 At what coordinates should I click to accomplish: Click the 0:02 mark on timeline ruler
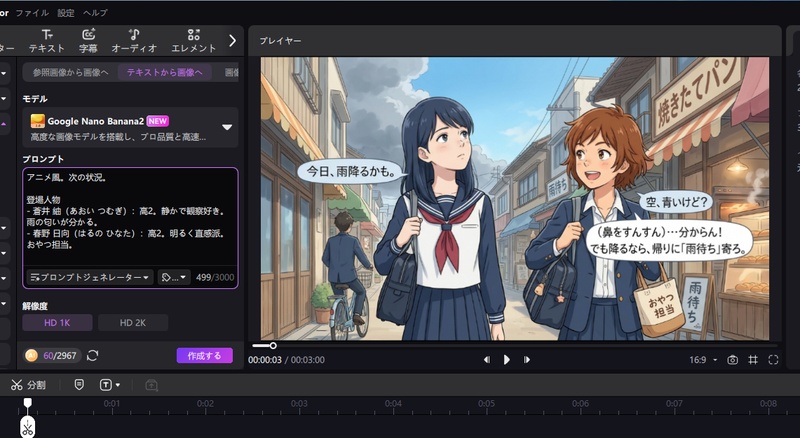(x=205, y=403)
